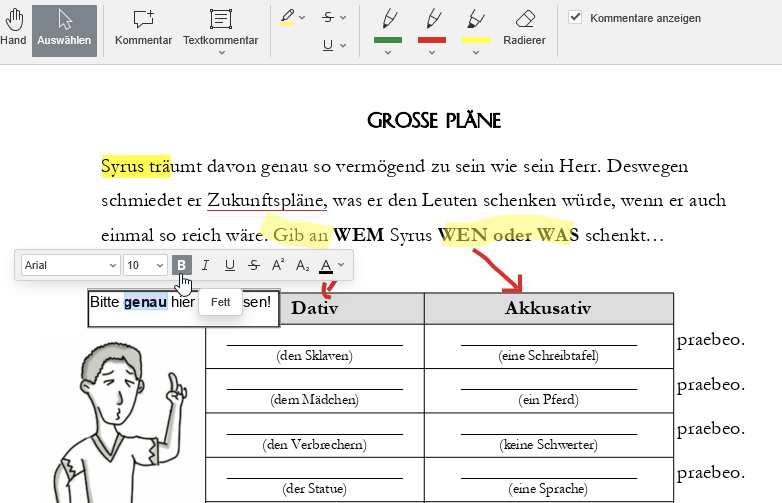Open the font size dropdown

tap(144, 265)
